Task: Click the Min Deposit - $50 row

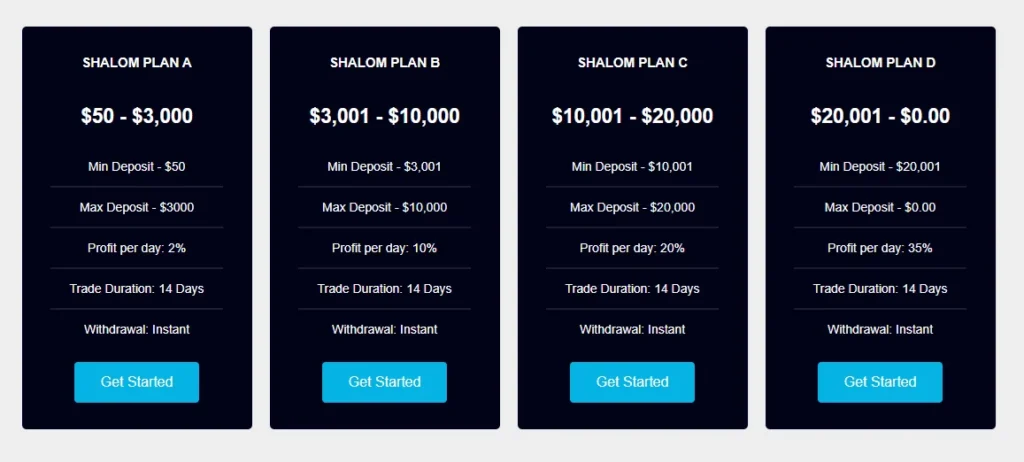Action: click(137, 167)
